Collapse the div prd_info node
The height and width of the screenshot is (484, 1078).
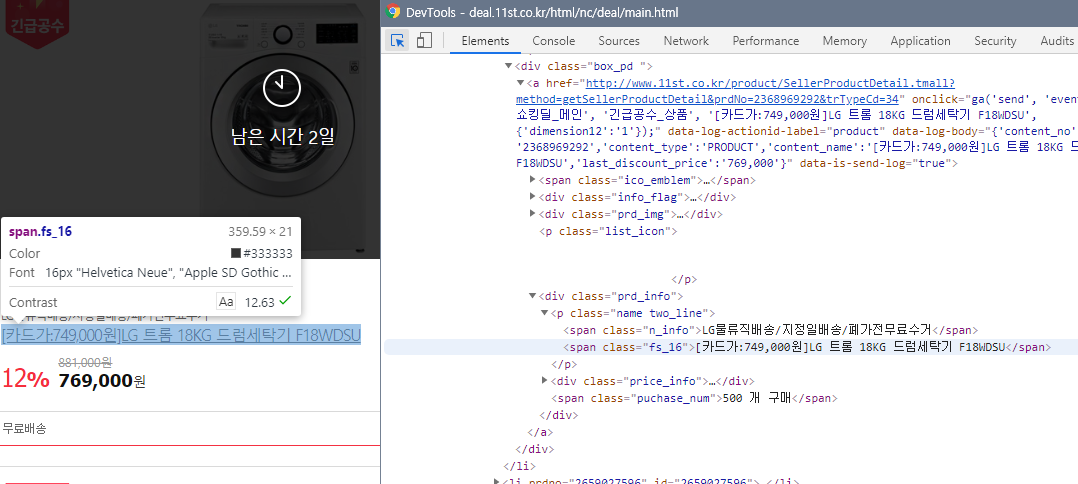coord(532,296)
